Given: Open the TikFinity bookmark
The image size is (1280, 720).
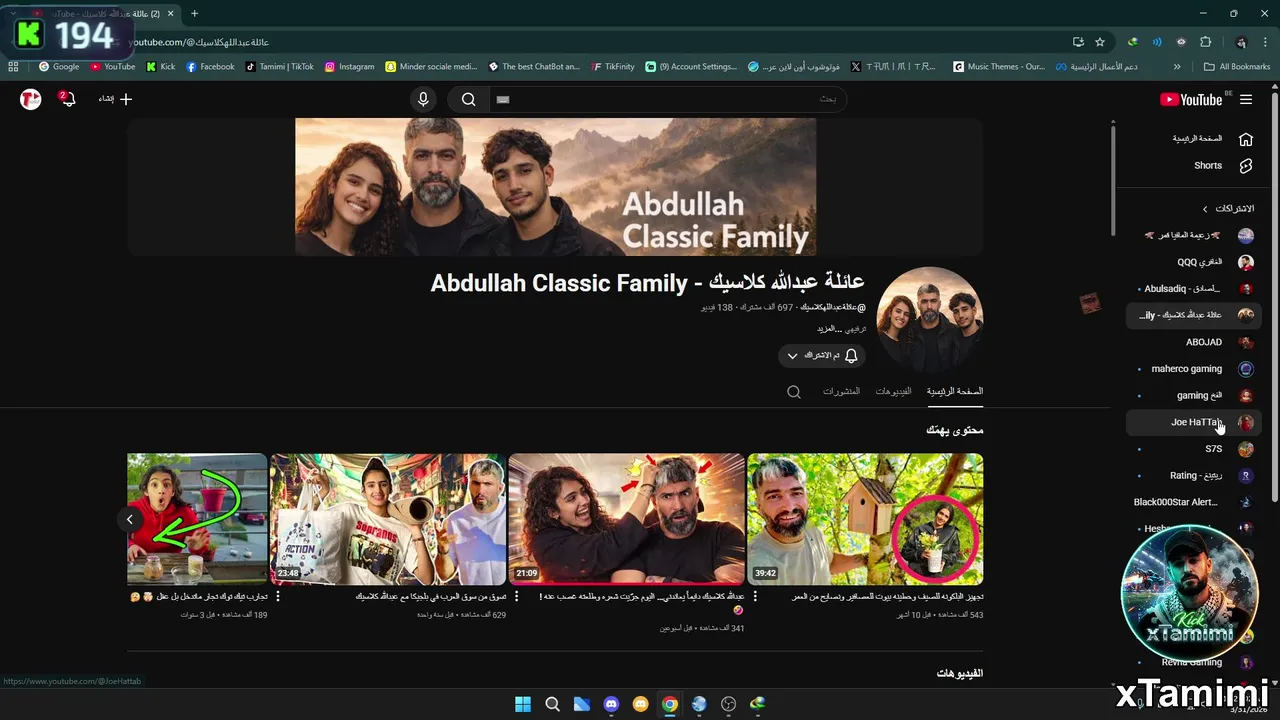Looking at the screenshot, I should point(612,66).
